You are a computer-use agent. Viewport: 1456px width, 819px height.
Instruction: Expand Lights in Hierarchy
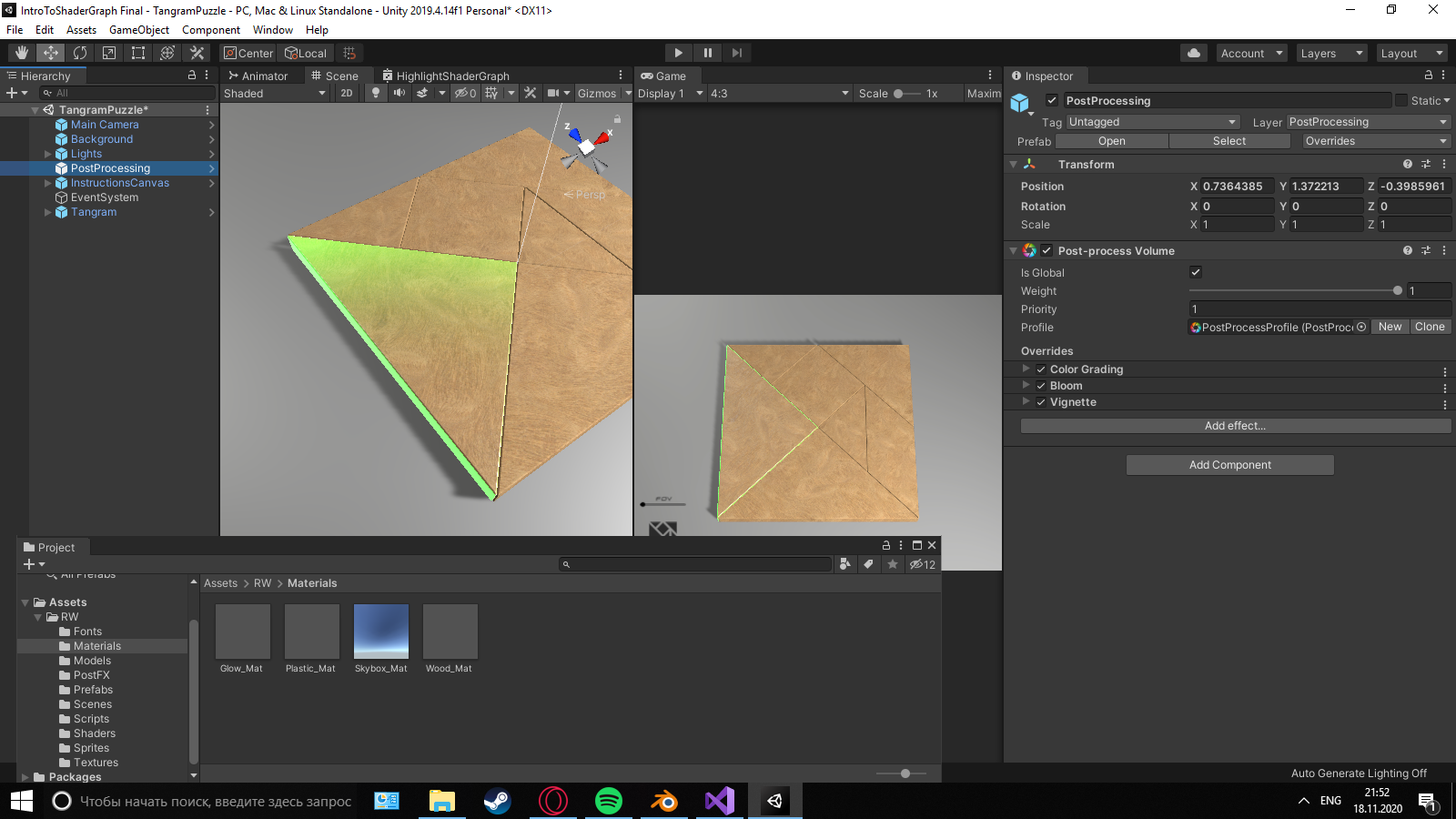[x=48, y=154]
